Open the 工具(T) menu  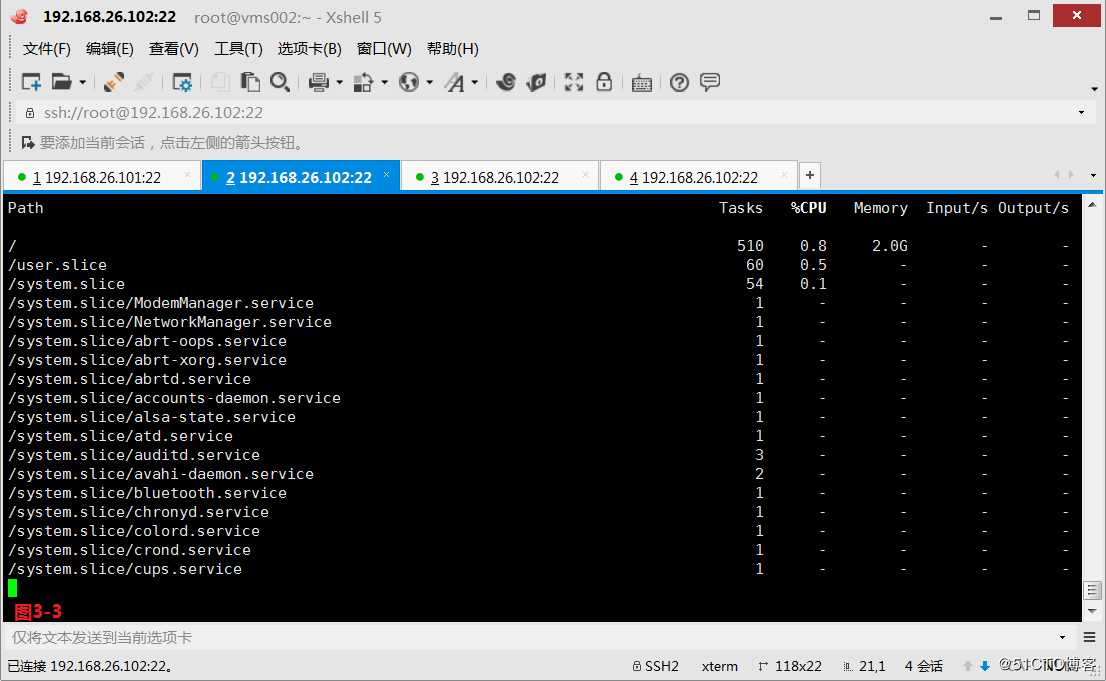(238, 49)
